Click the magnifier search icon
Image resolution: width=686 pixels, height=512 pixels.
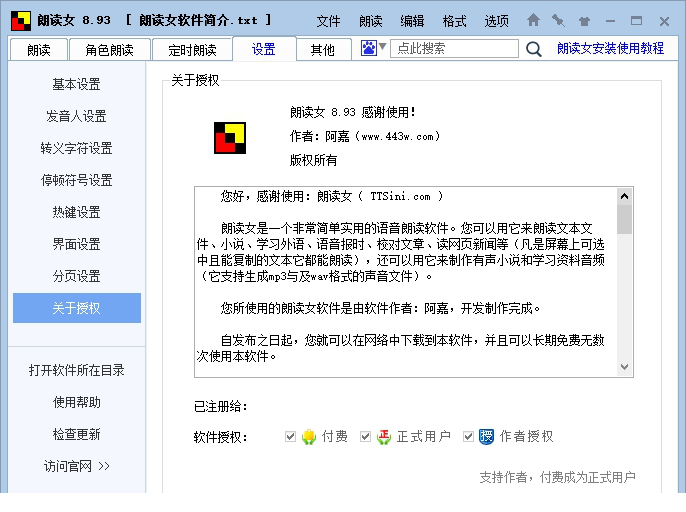click(x=533, y=49)
